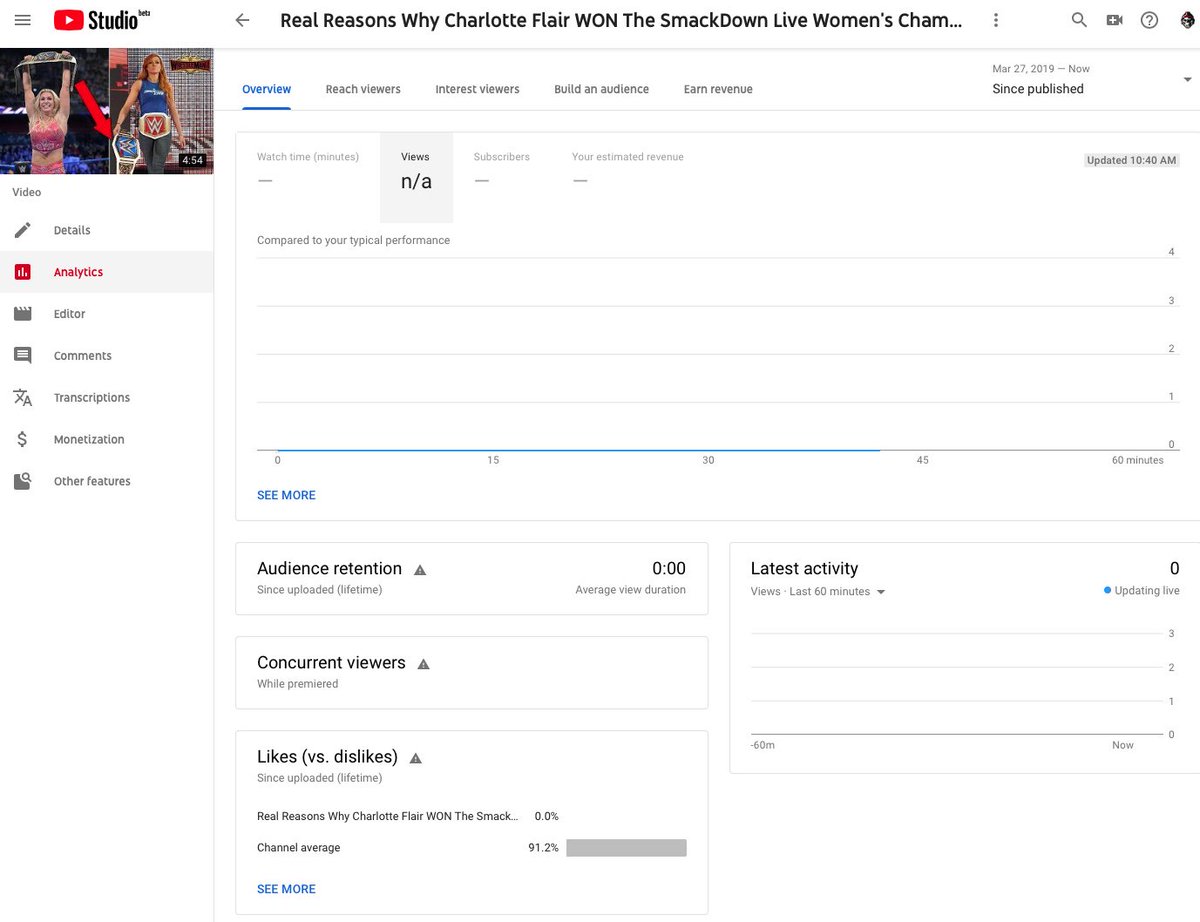
Task: Select the Views n/a metric tile
Action: tap(416, 177)
